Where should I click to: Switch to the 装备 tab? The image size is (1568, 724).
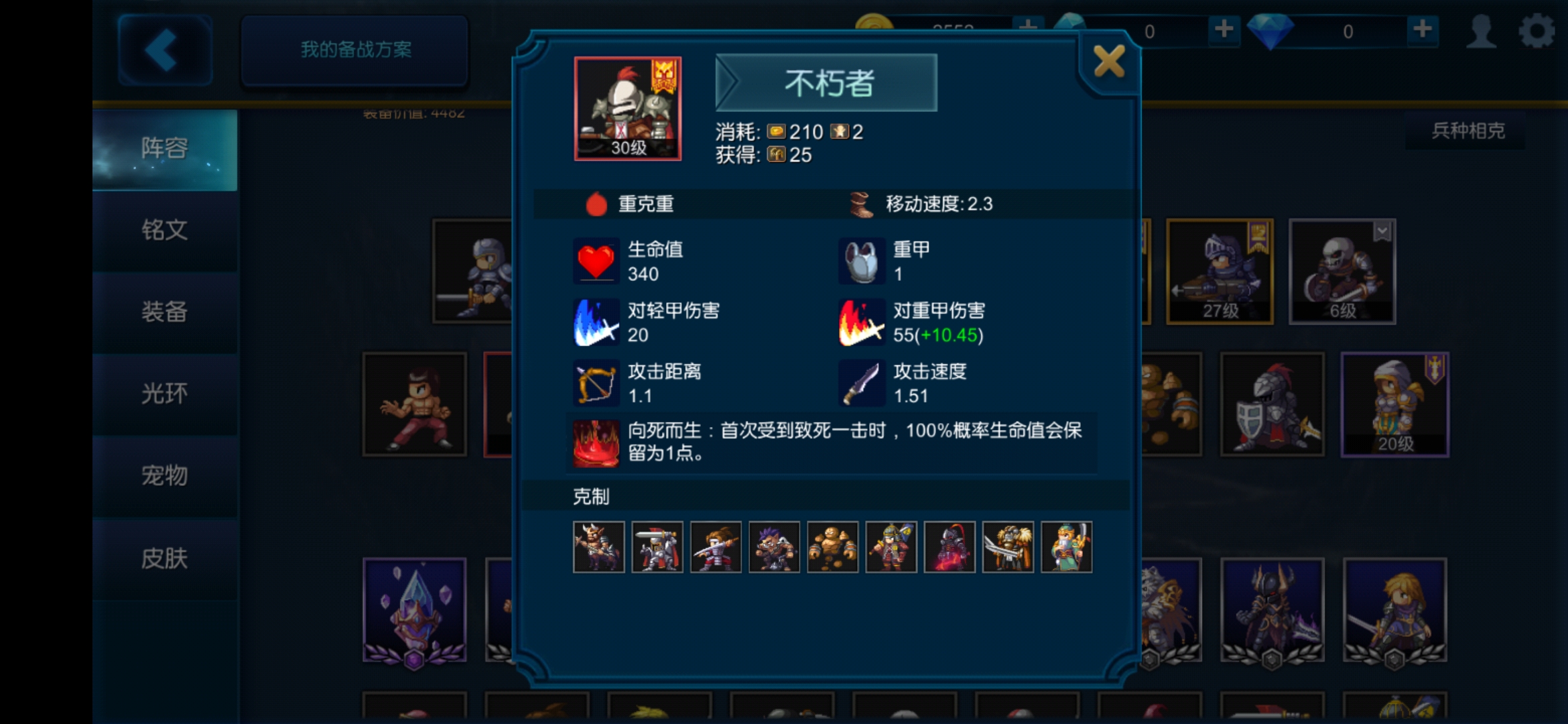[165, 312]
